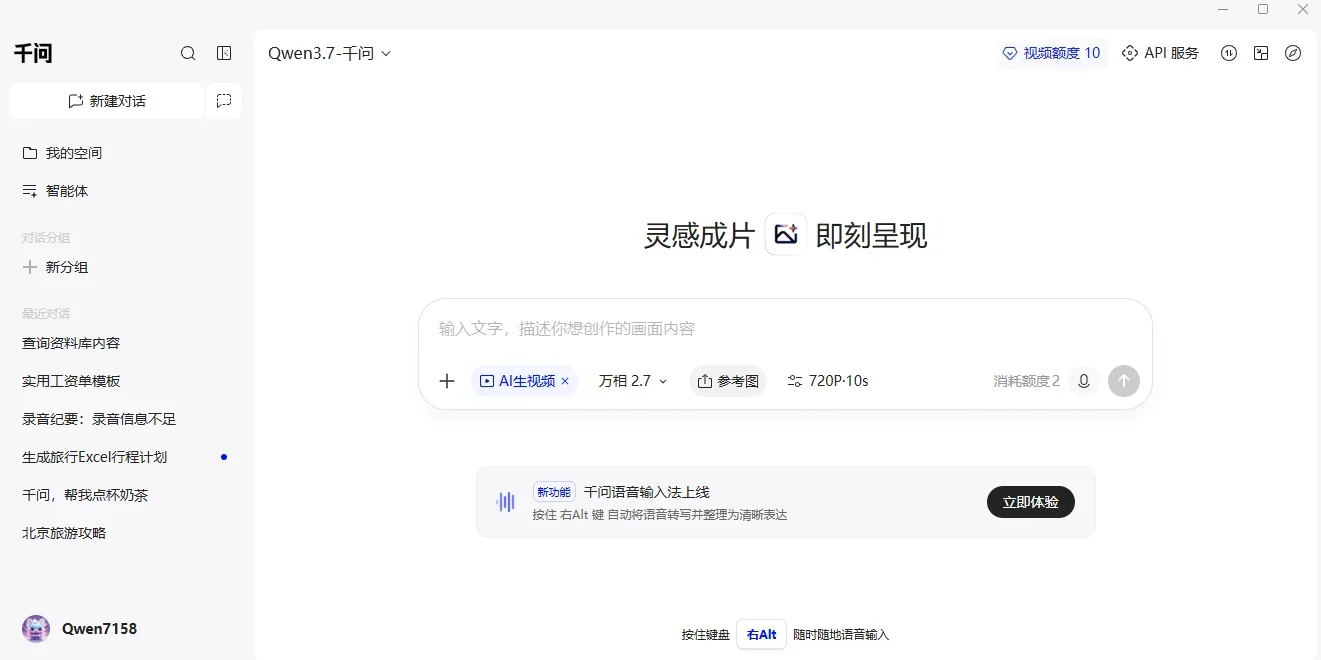Click the temporary chat bubble icon
This screenshot has width=1321, height=660.
click(x=224, y=101)
